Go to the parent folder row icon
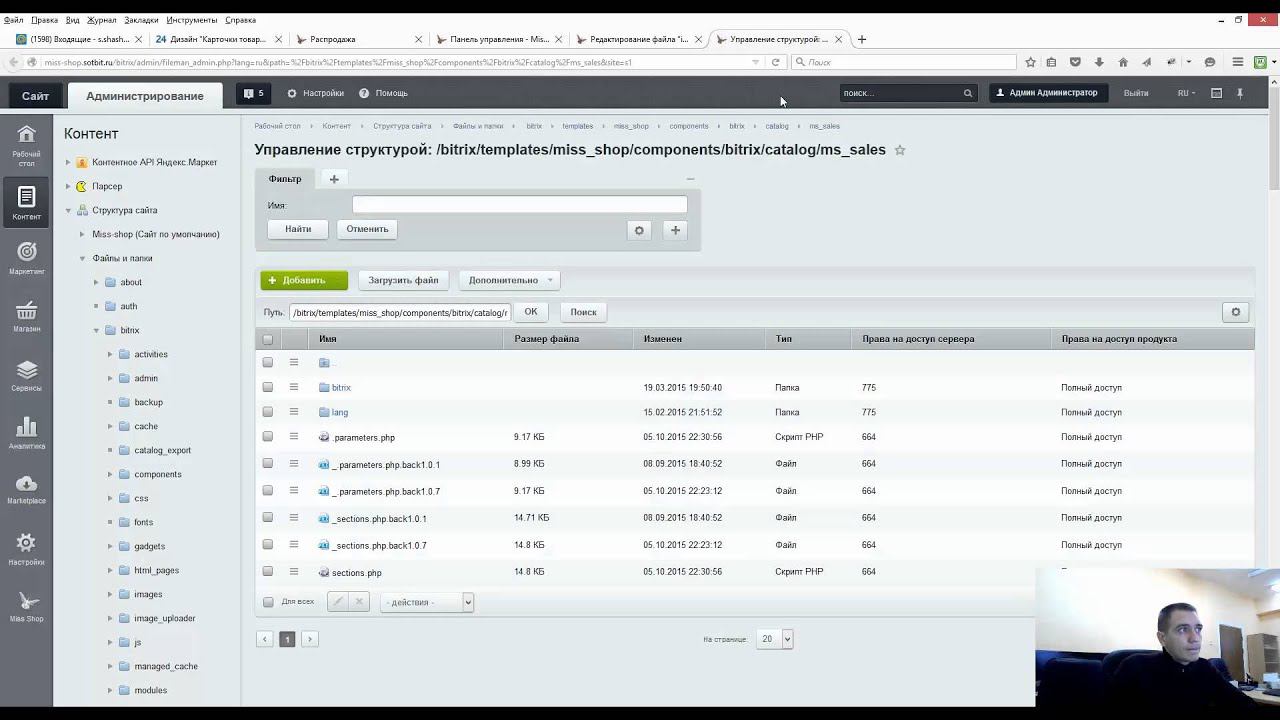Viewport: 1280px width, 720px height. click(x=324, y=362)
